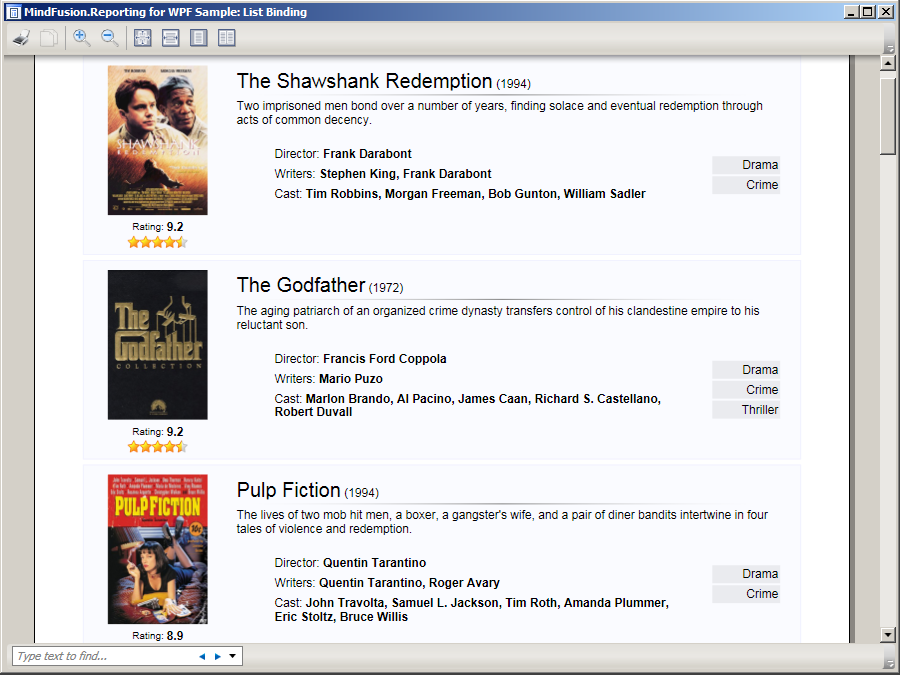Image resolution: width=900 pixels, height=675 pixels.
Task: Click the Thriller genre tag
Action: (x=746, y=410)
